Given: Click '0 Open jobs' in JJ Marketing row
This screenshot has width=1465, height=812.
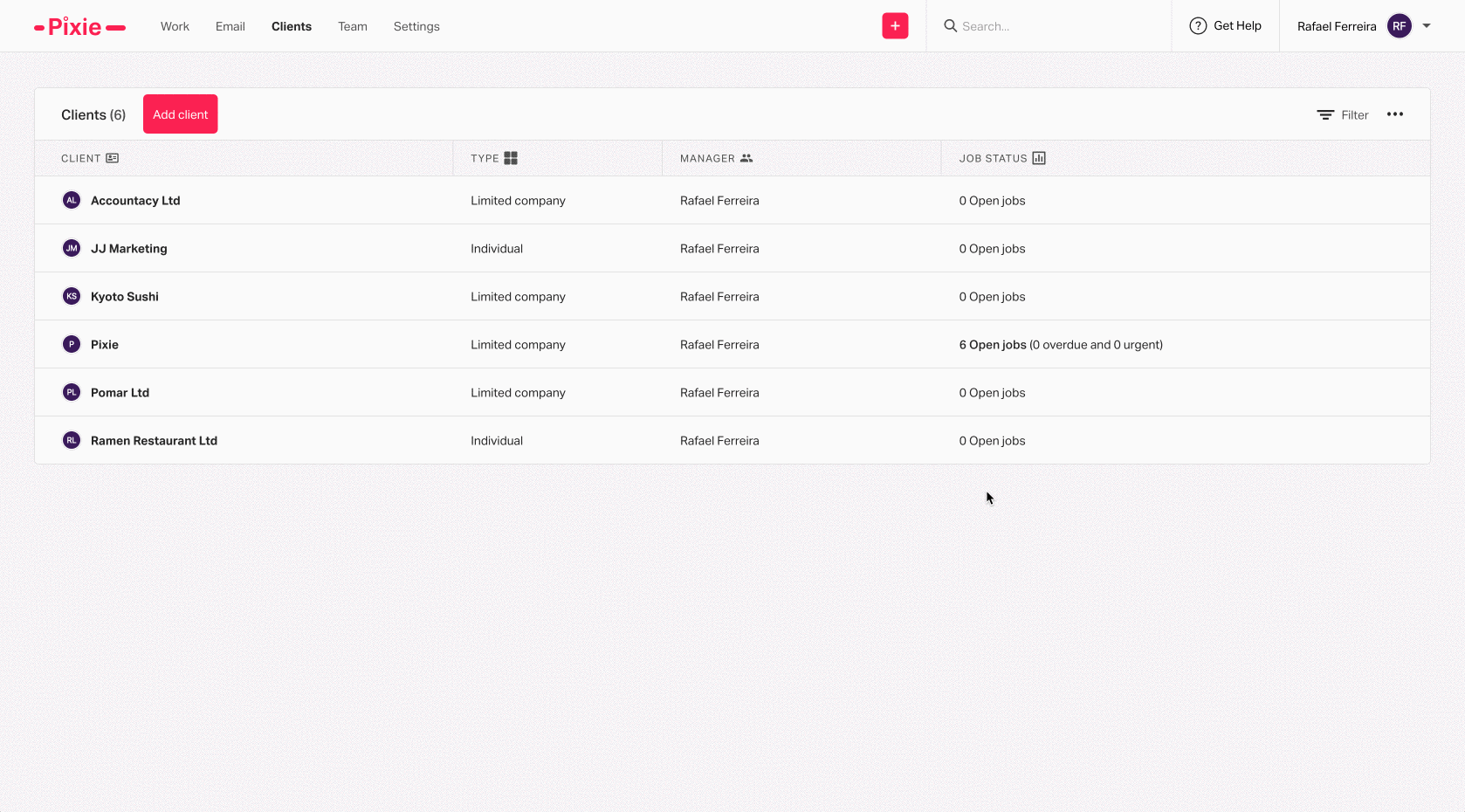Looking at the screenshot, I should pyautogui.click(x=993, y=249).
